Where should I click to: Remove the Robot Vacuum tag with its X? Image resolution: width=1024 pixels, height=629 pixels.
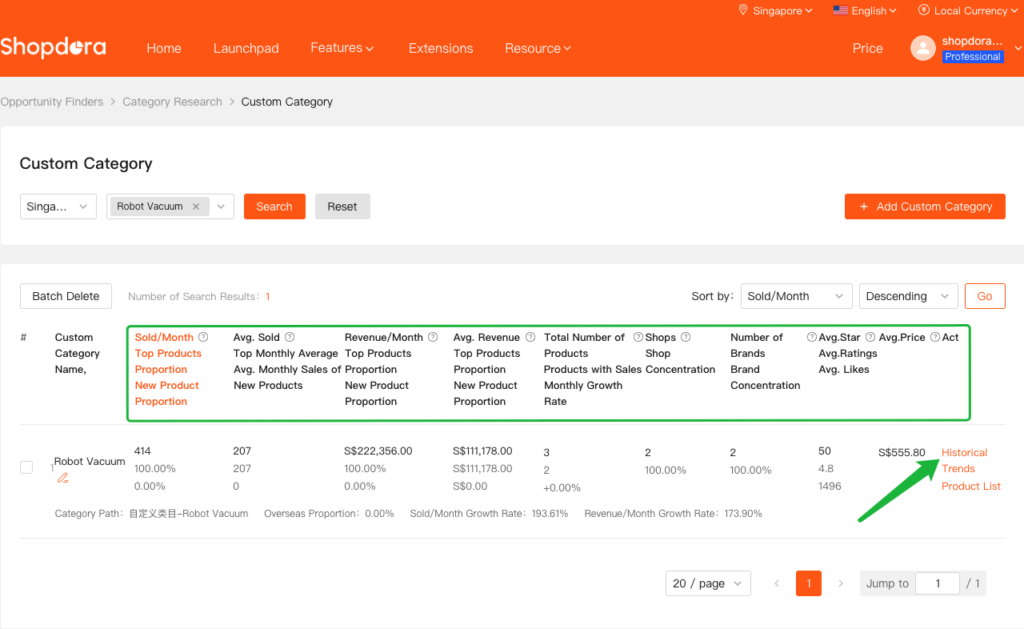pyautogui.click(x=196, y=207)
